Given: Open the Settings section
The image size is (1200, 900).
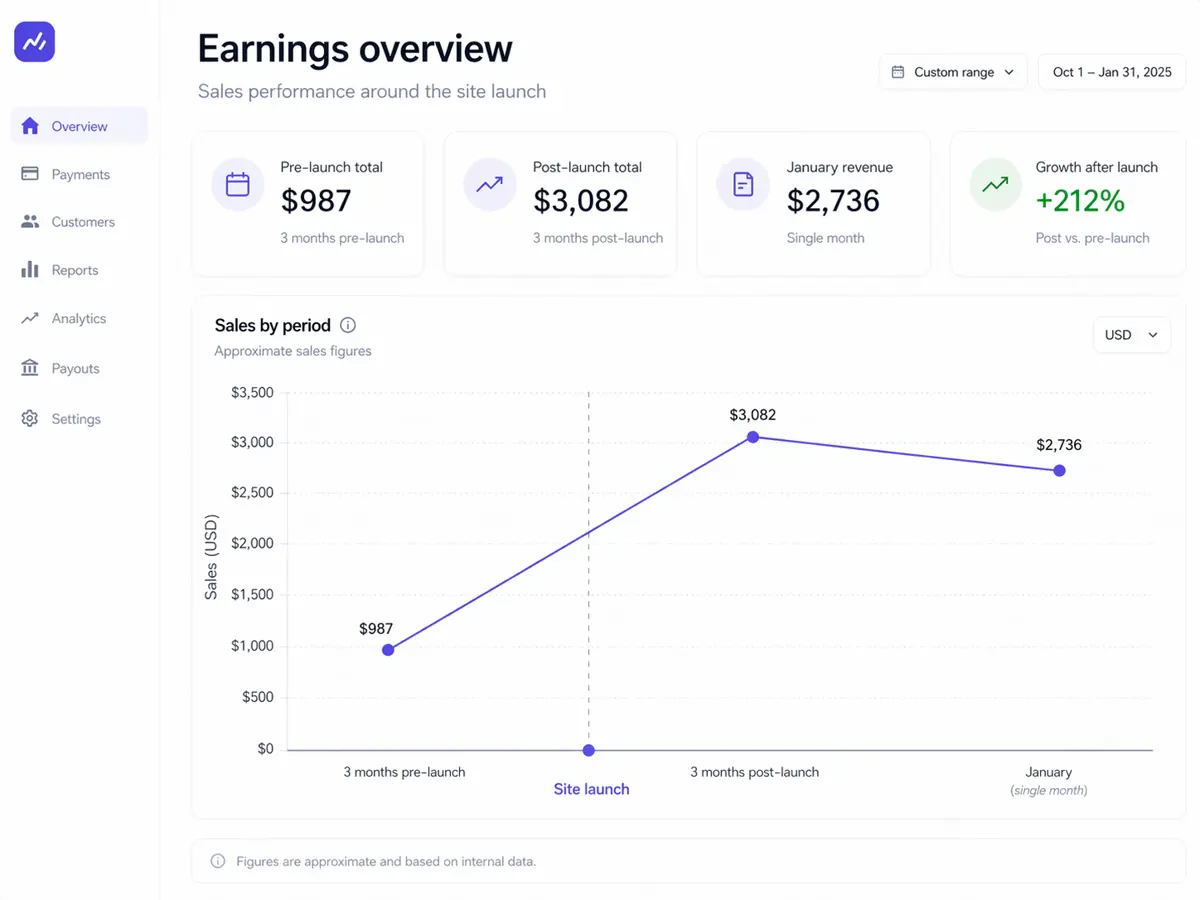Looking at the screenshot, I should 79,419.
